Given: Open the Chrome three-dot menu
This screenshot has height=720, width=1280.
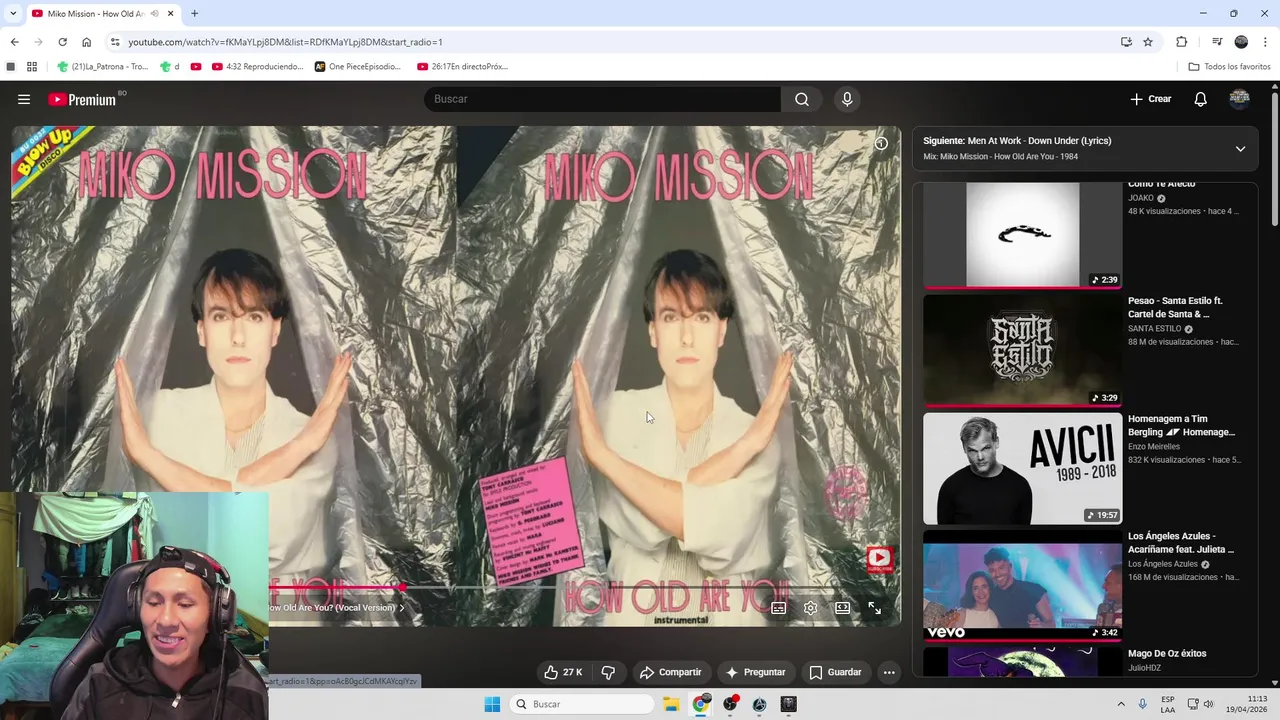Looking at the screenshot, I should pyautogui.click(x=1266, y=42).
